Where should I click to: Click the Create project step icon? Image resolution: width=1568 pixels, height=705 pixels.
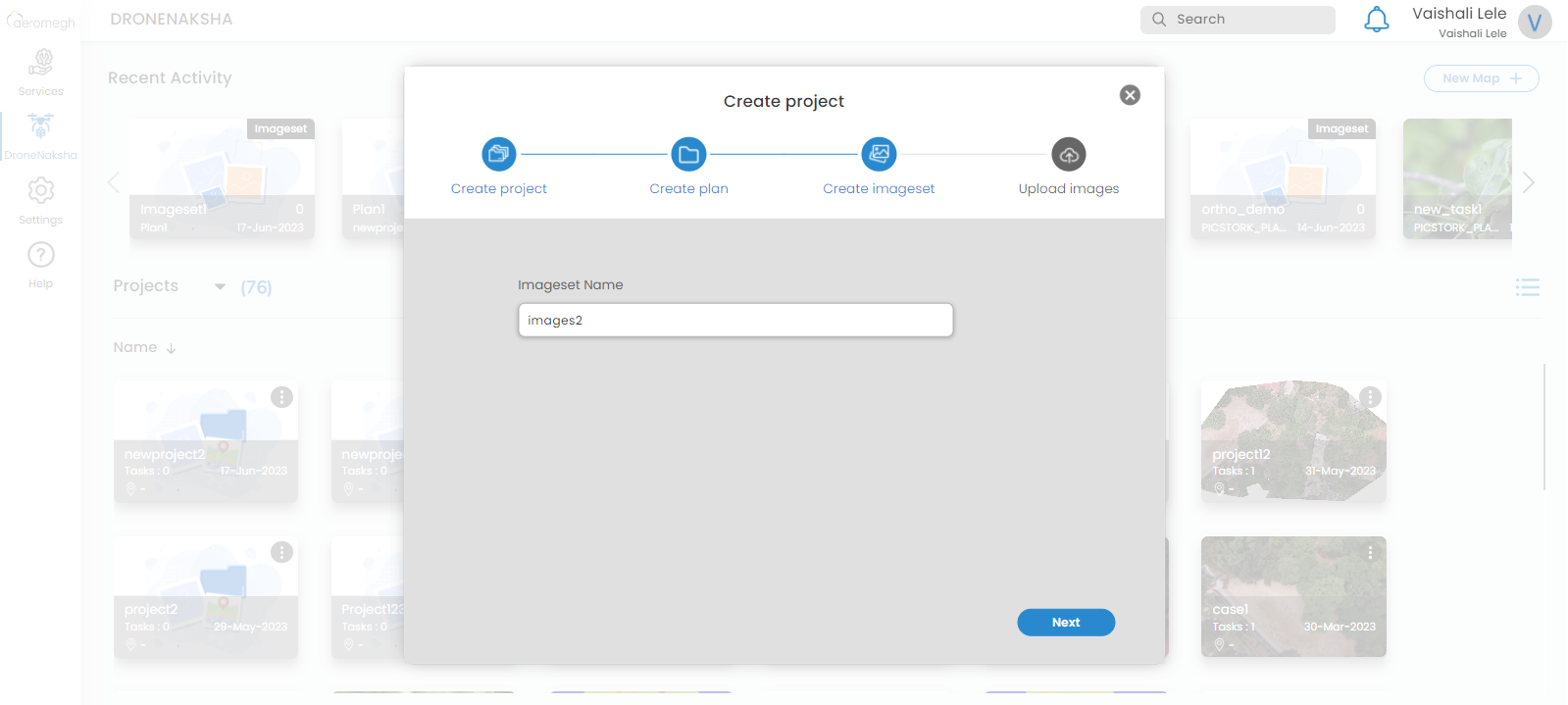[498, 154]
